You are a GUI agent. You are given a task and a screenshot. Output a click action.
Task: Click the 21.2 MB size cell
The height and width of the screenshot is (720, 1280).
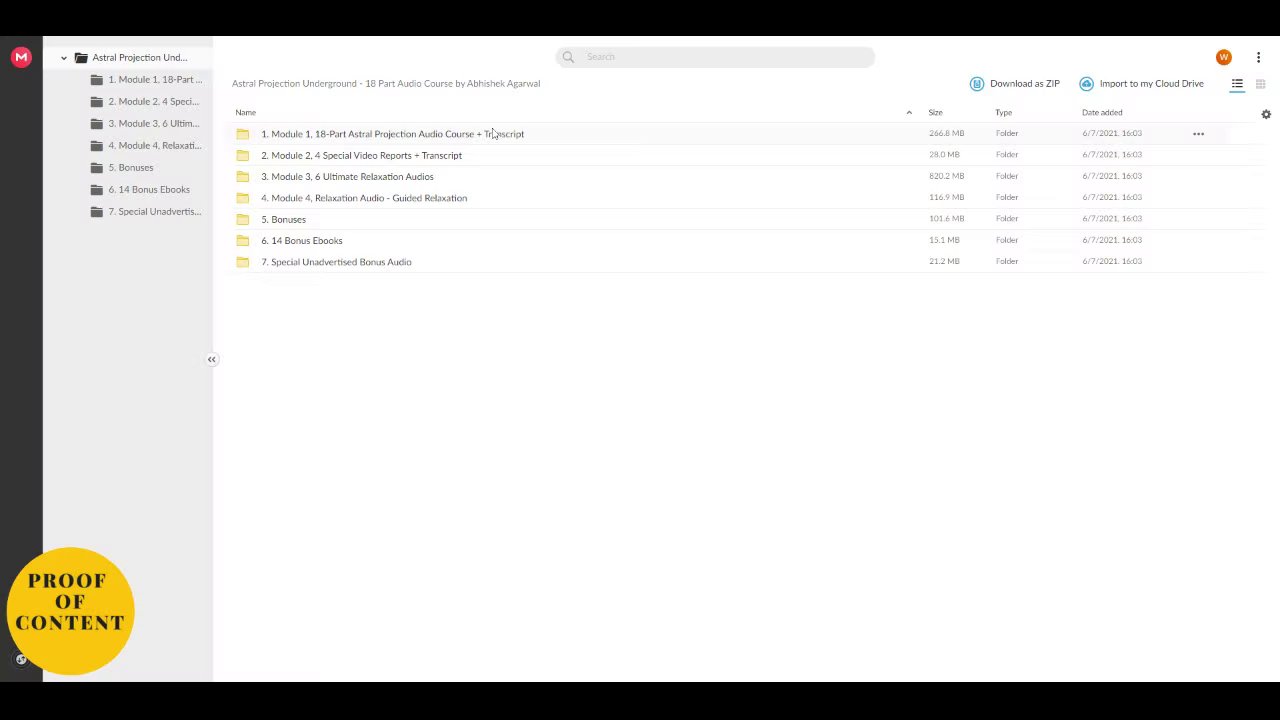coord(944,261)
